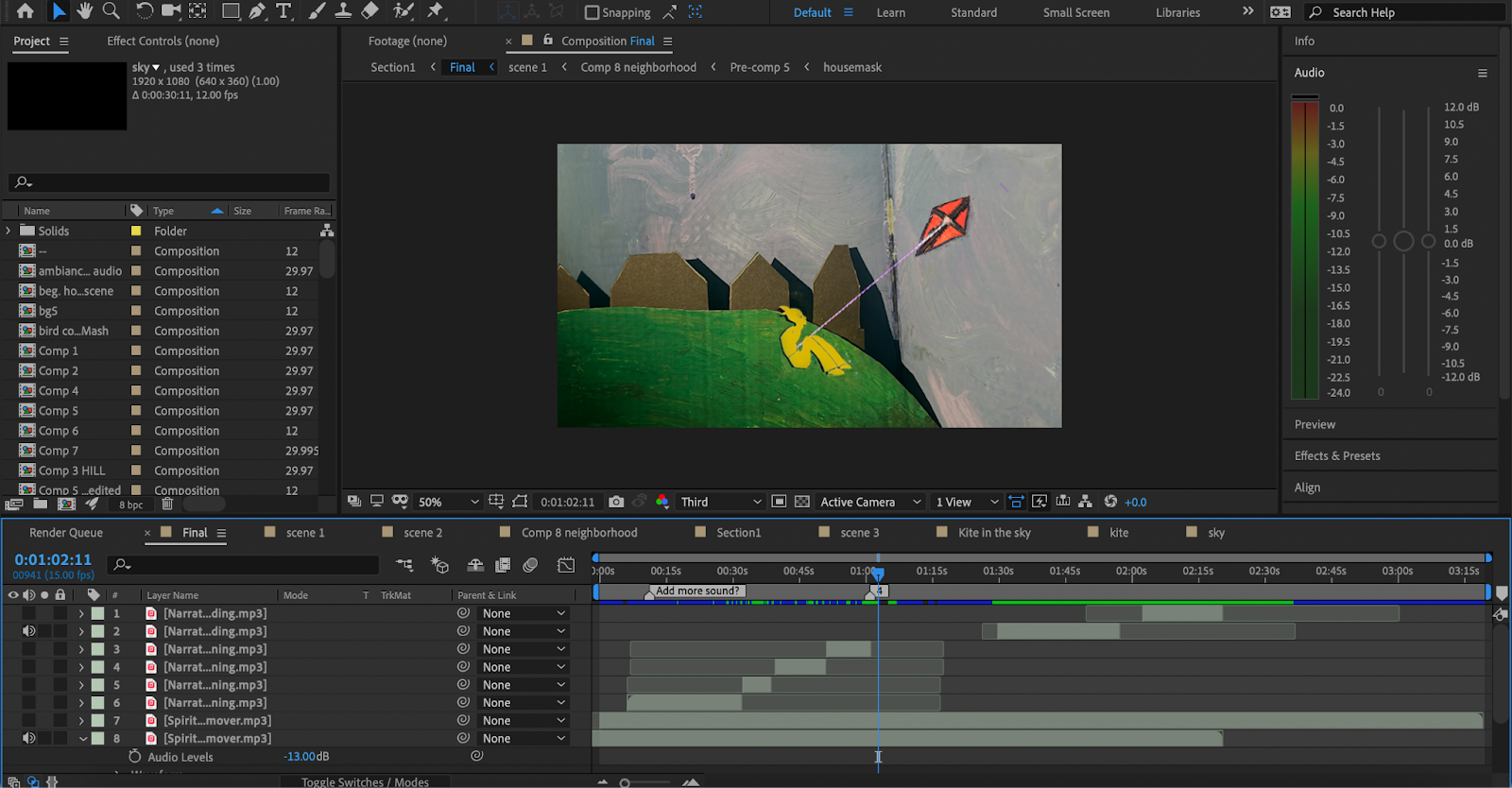Collapse layer 8 properties
This screenshot has height=788, width=1512.
point(82,739)
